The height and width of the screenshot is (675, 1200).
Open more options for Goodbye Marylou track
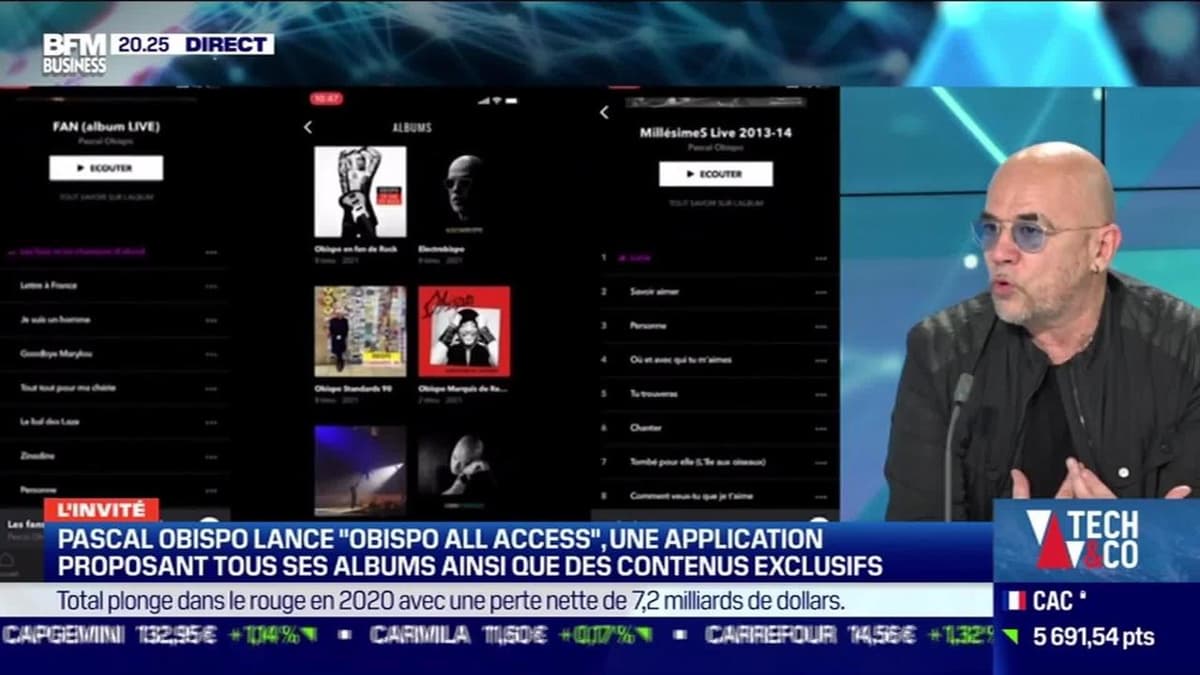[211, 353]
